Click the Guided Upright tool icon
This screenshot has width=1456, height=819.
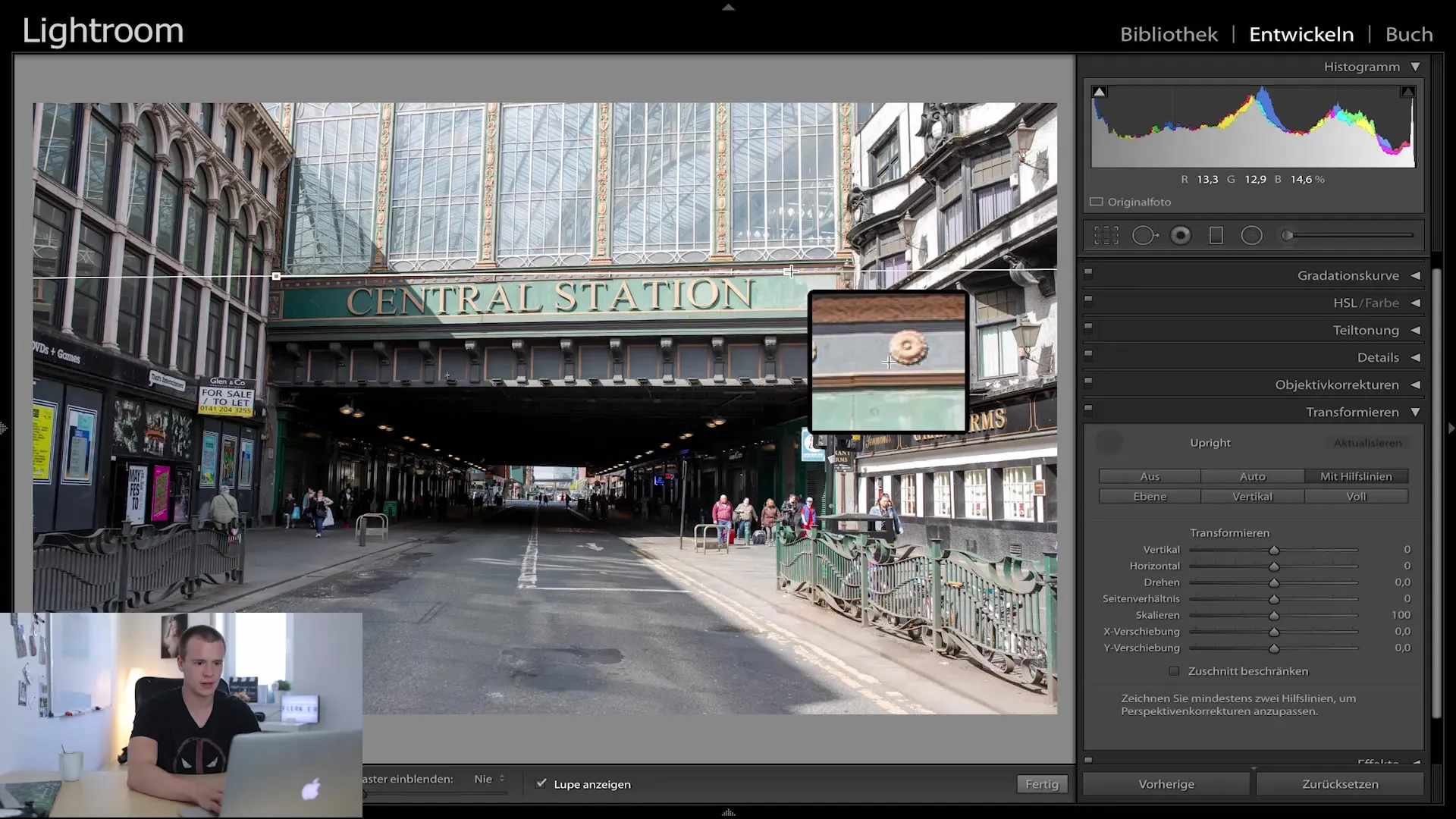click(x=1109, y=443)
